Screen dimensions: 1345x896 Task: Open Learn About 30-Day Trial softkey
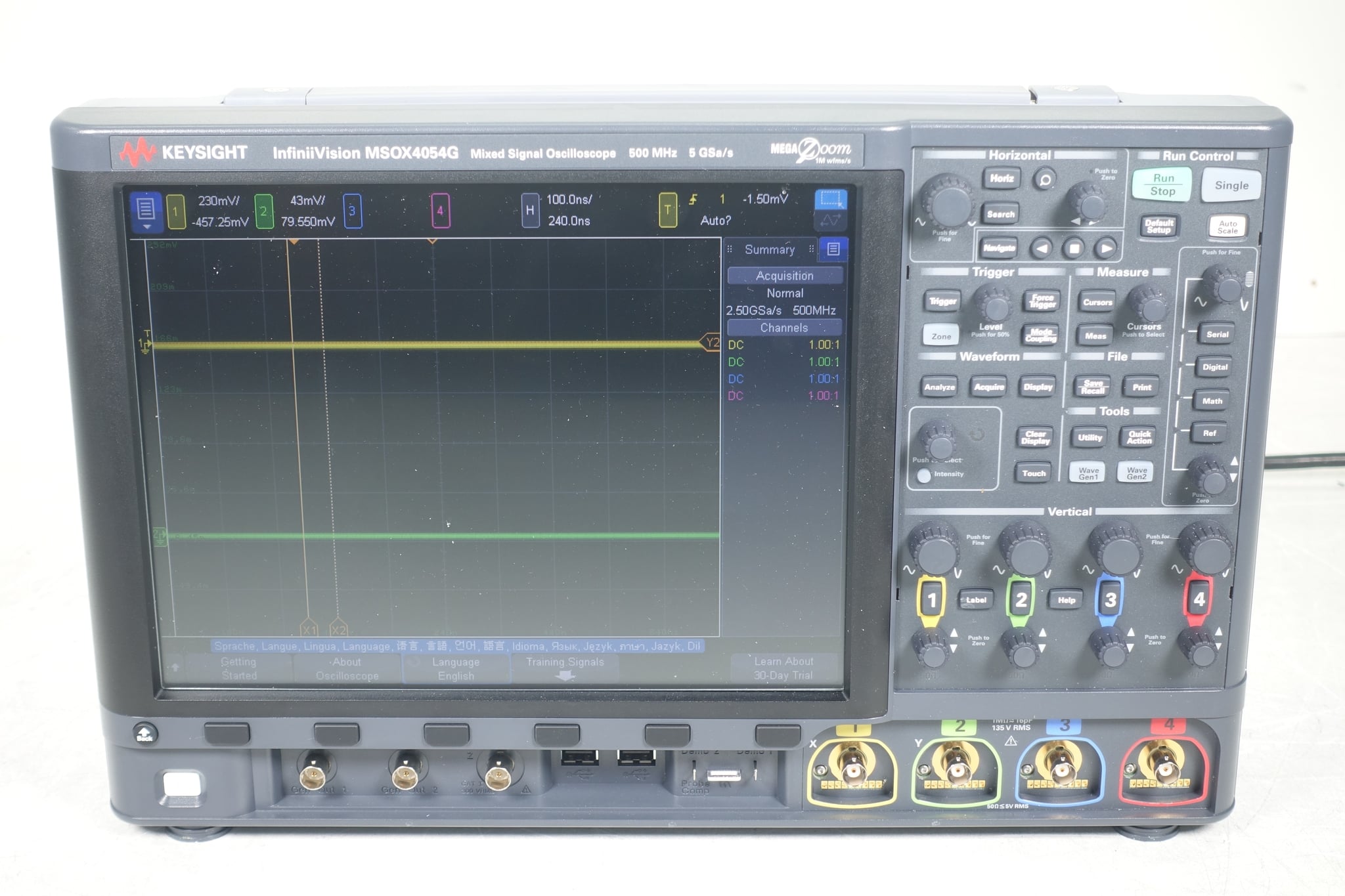pos(783,668)
